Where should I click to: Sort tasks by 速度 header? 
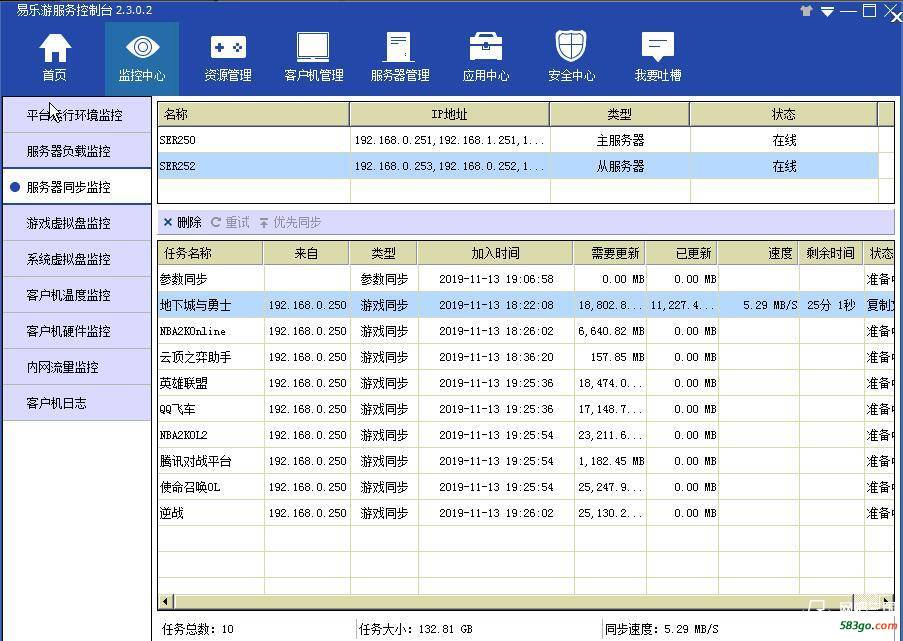pos(758,253)
